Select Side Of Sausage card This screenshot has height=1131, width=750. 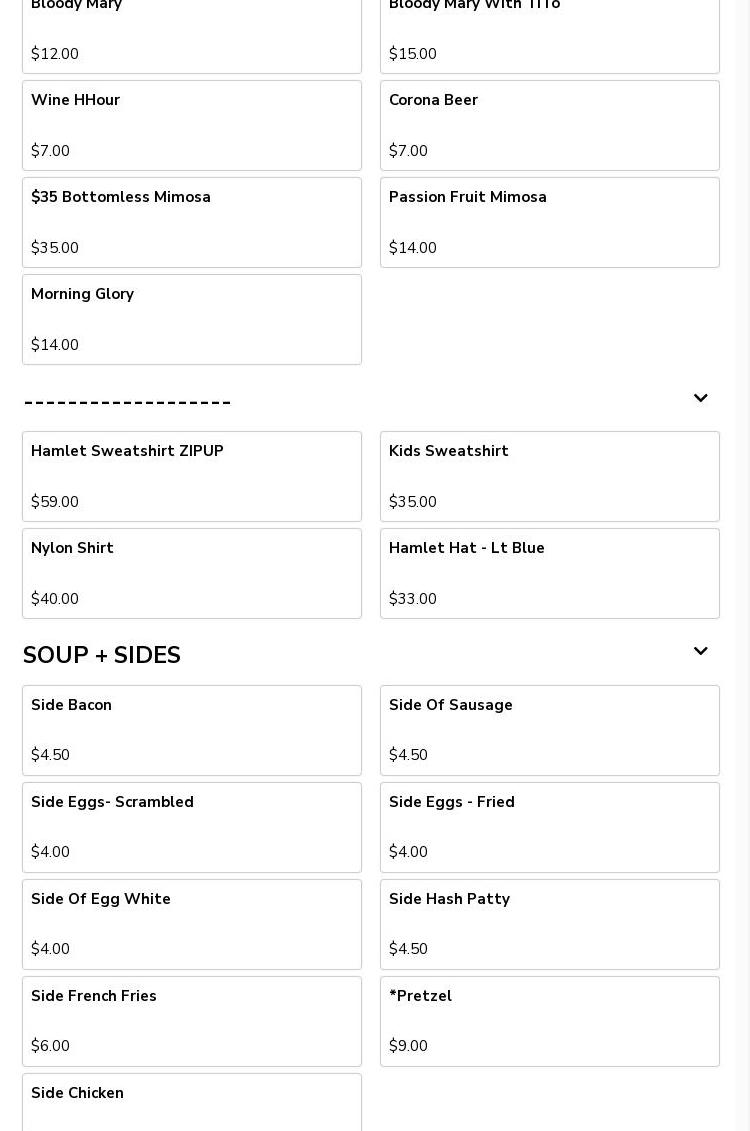tap(550, 730)
